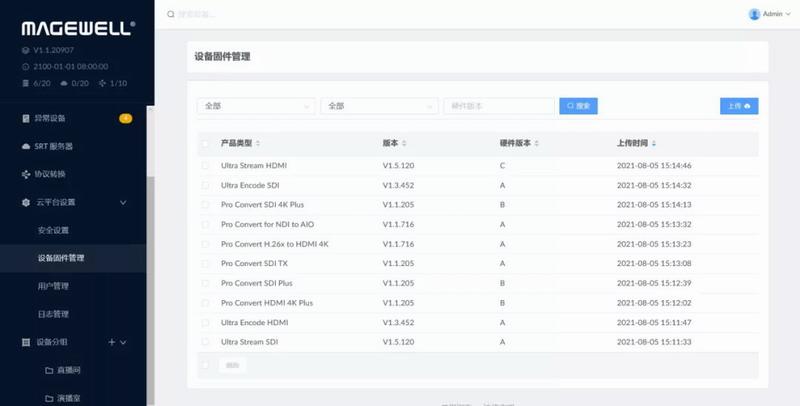Click the blue 上传 upload button
The image size is (800, 406).
pos(739,106)
